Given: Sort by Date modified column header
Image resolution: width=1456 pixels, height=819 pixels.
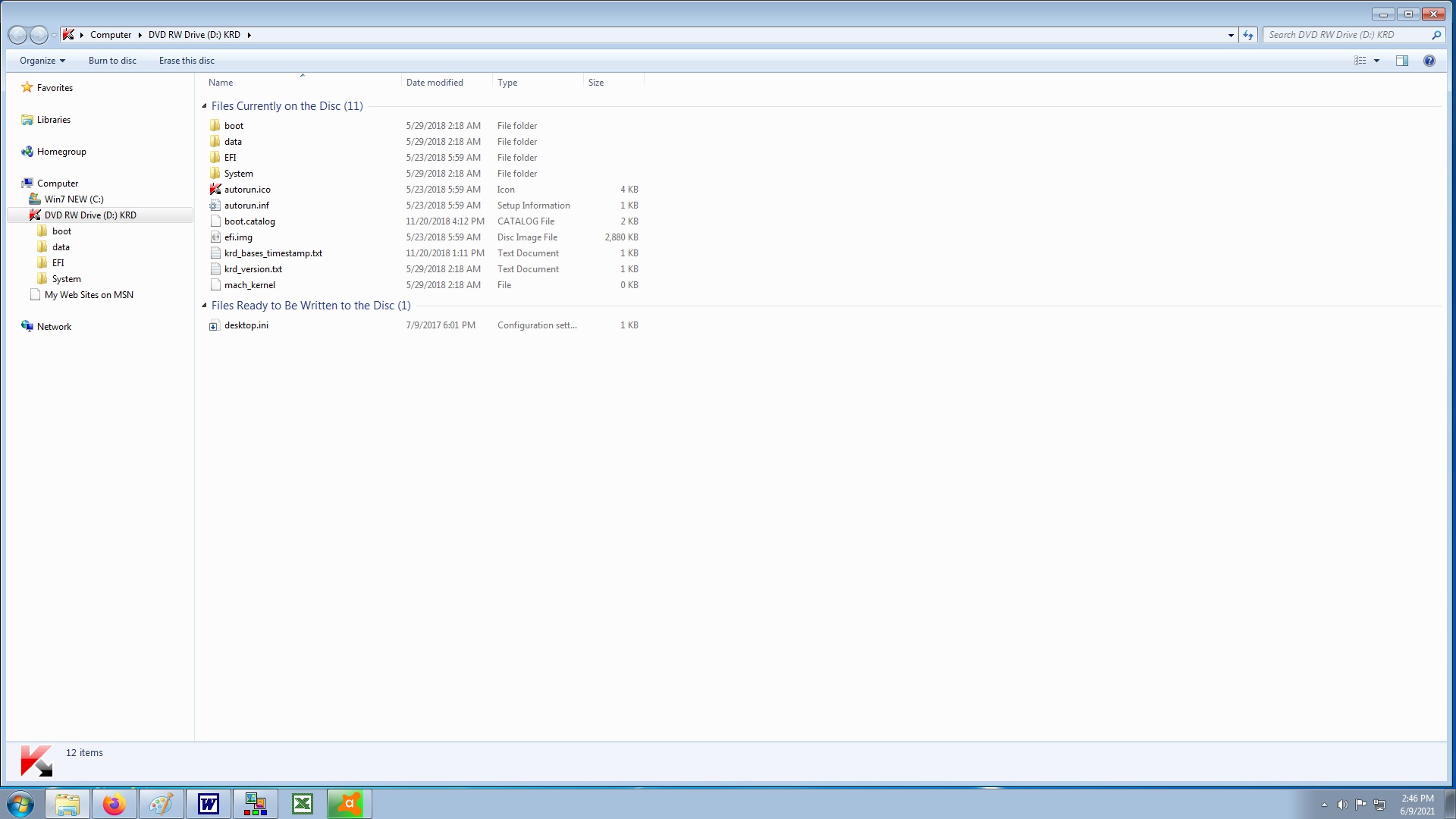Looking at the screenshot, I should (x=435, y=83).
